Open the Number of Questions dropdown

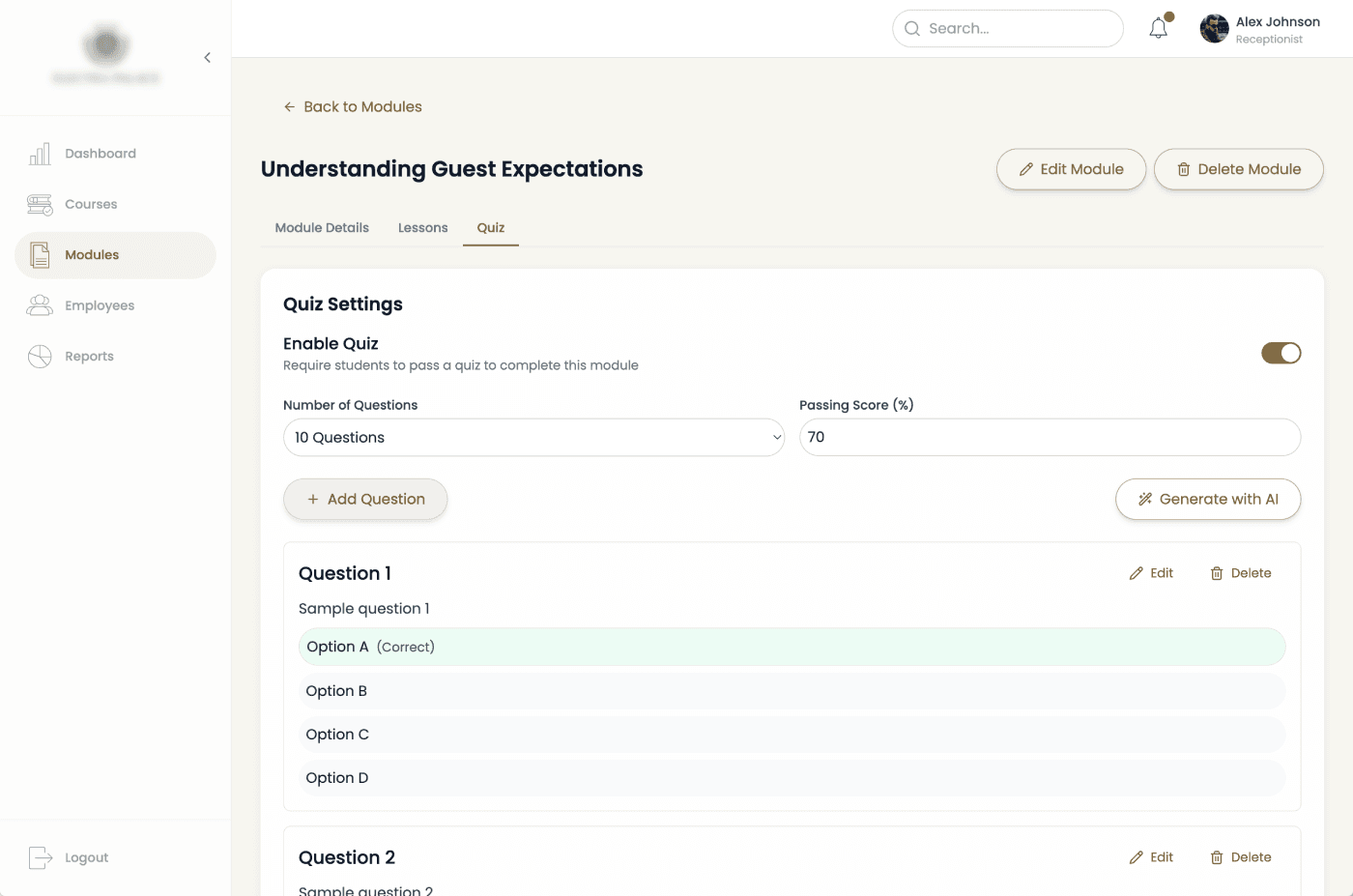coord(533,437)
